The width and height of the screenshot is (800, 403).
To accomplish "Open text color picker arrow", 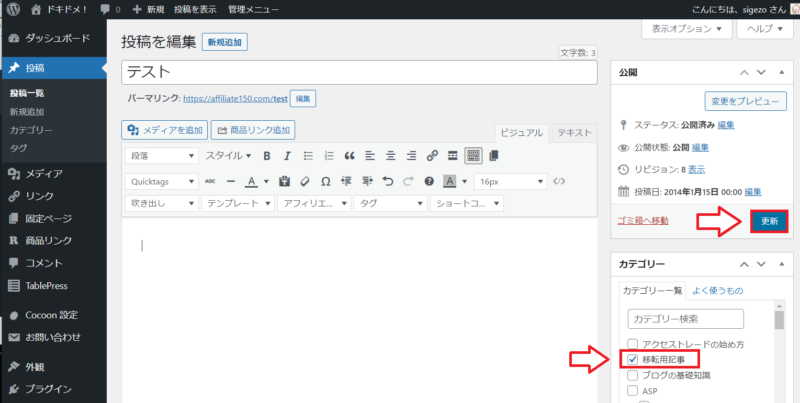I will 266,181.
